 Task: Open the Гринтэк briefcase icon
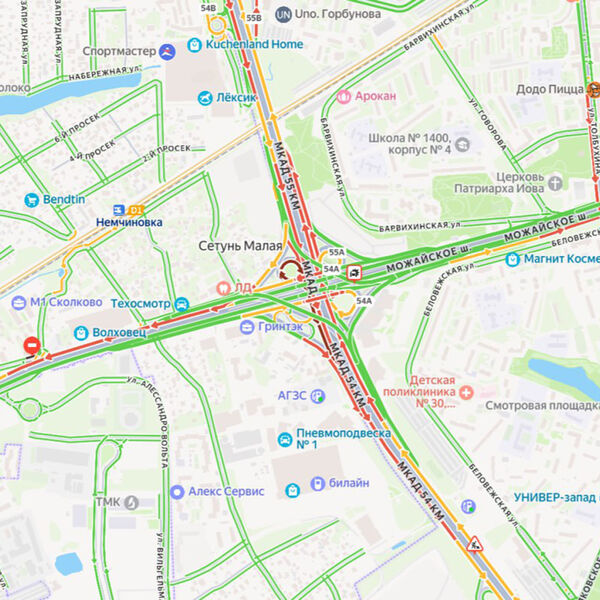247,327
